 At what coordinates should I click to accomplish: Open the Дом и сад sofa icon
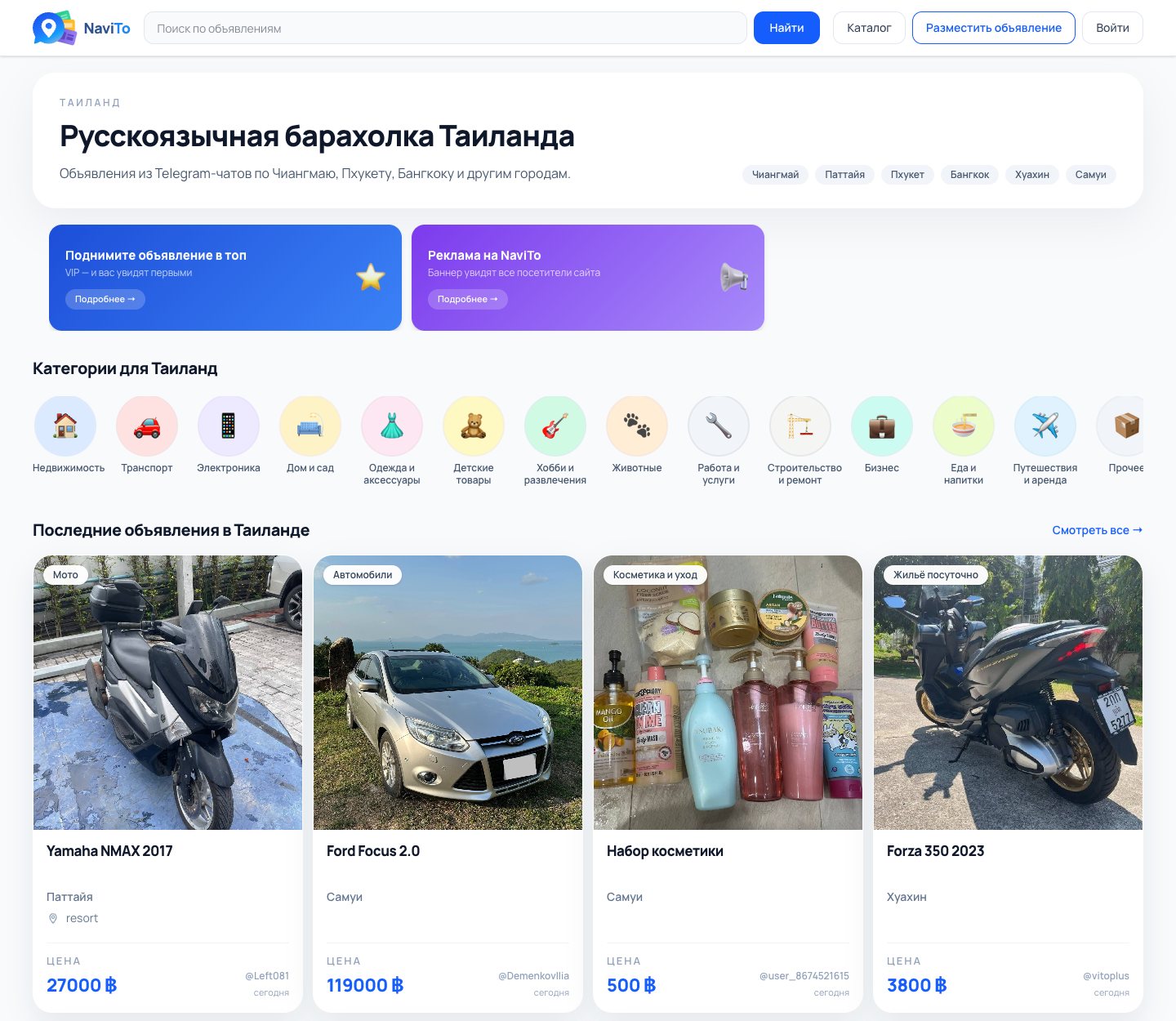[x=310, y=426]
